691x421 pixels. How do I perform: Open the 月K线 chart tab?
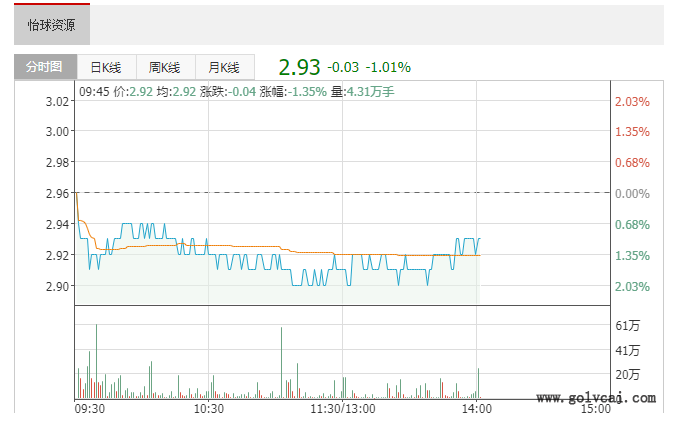[x=224, y=67]
